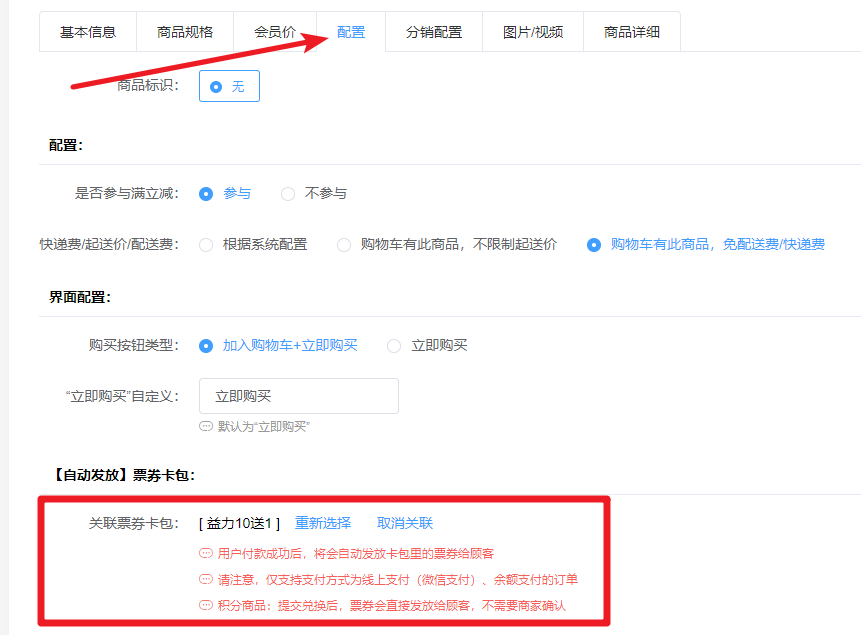Image resolution: width=861 pixels, height=635 pixels.
Task: Click the 默认为"立即购买" hint text
Action: [264, 426]
